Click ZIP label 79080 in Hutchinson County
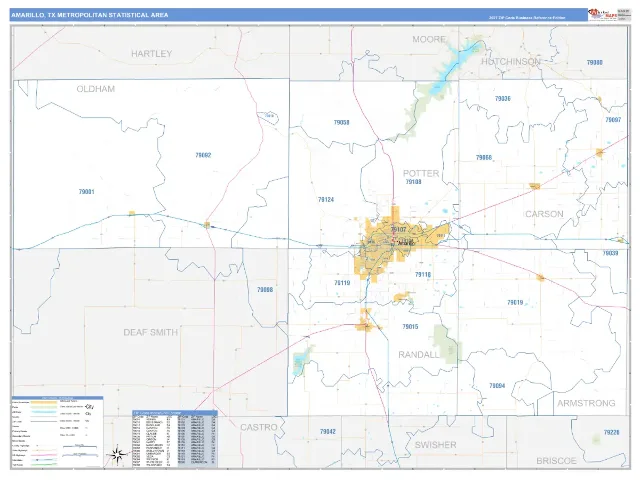The width and height of the screenshot is (640, 480). (x=595, y=62)
